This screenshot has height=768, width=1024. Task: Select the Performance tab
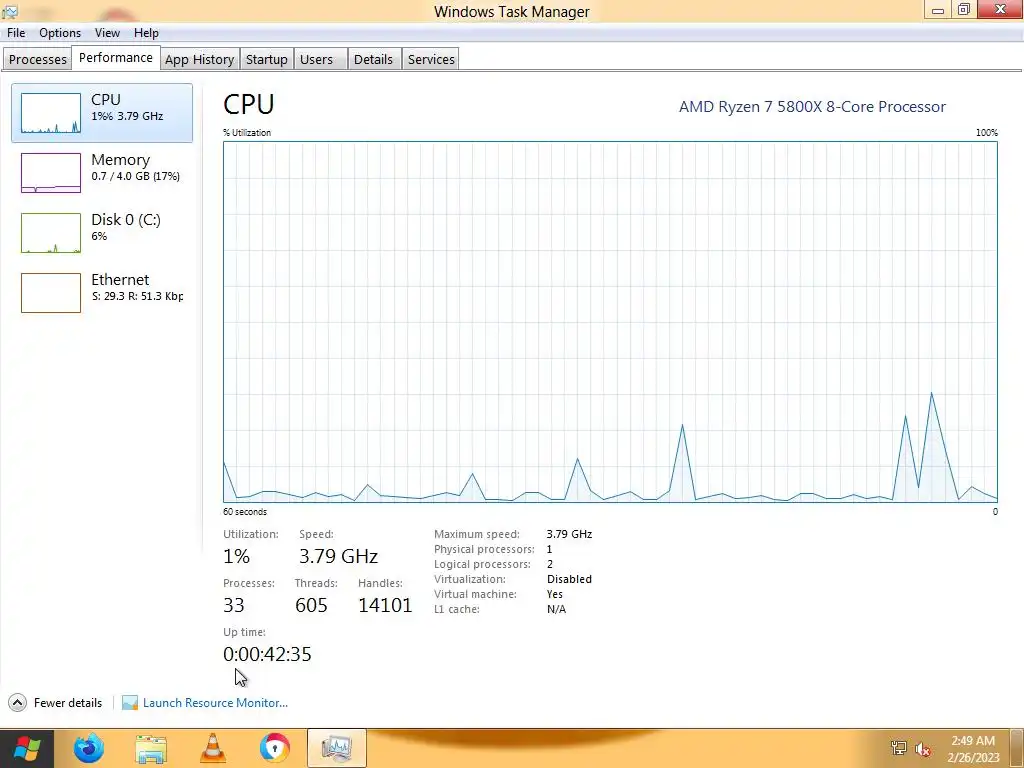pos(116,57)
